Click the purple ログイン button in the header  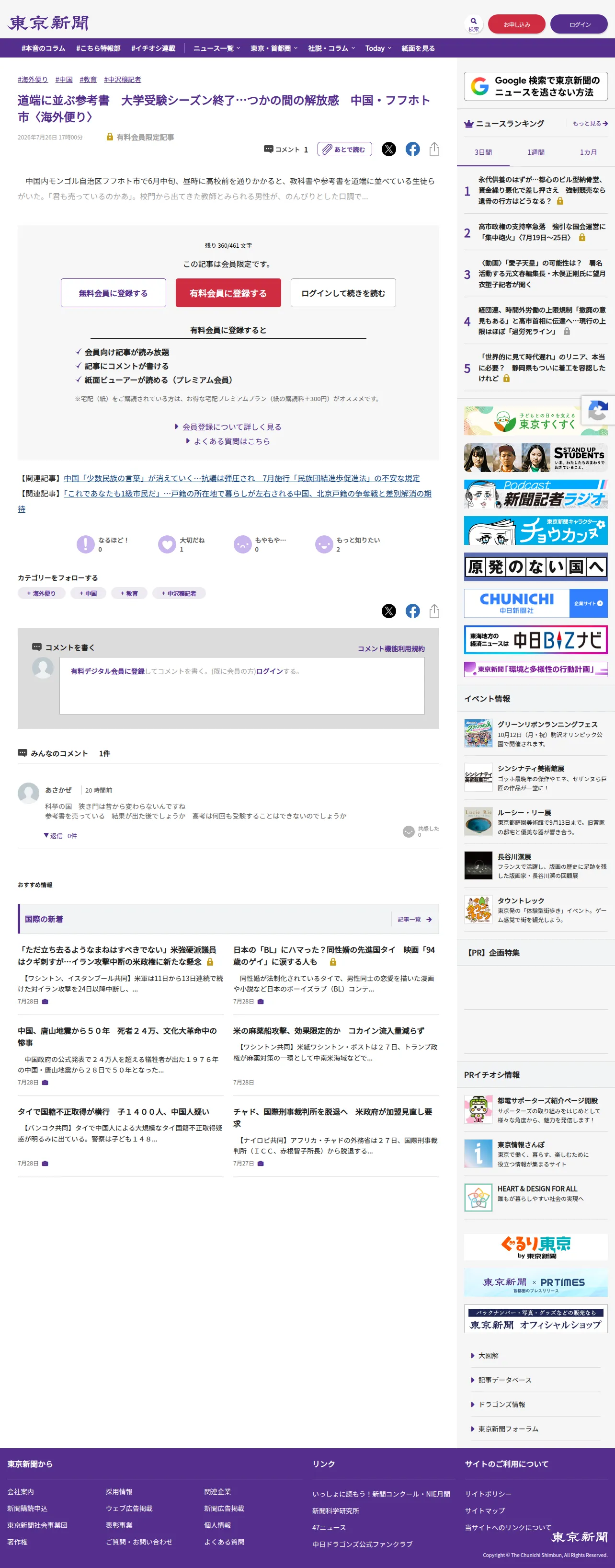click(x=579, y=24)
